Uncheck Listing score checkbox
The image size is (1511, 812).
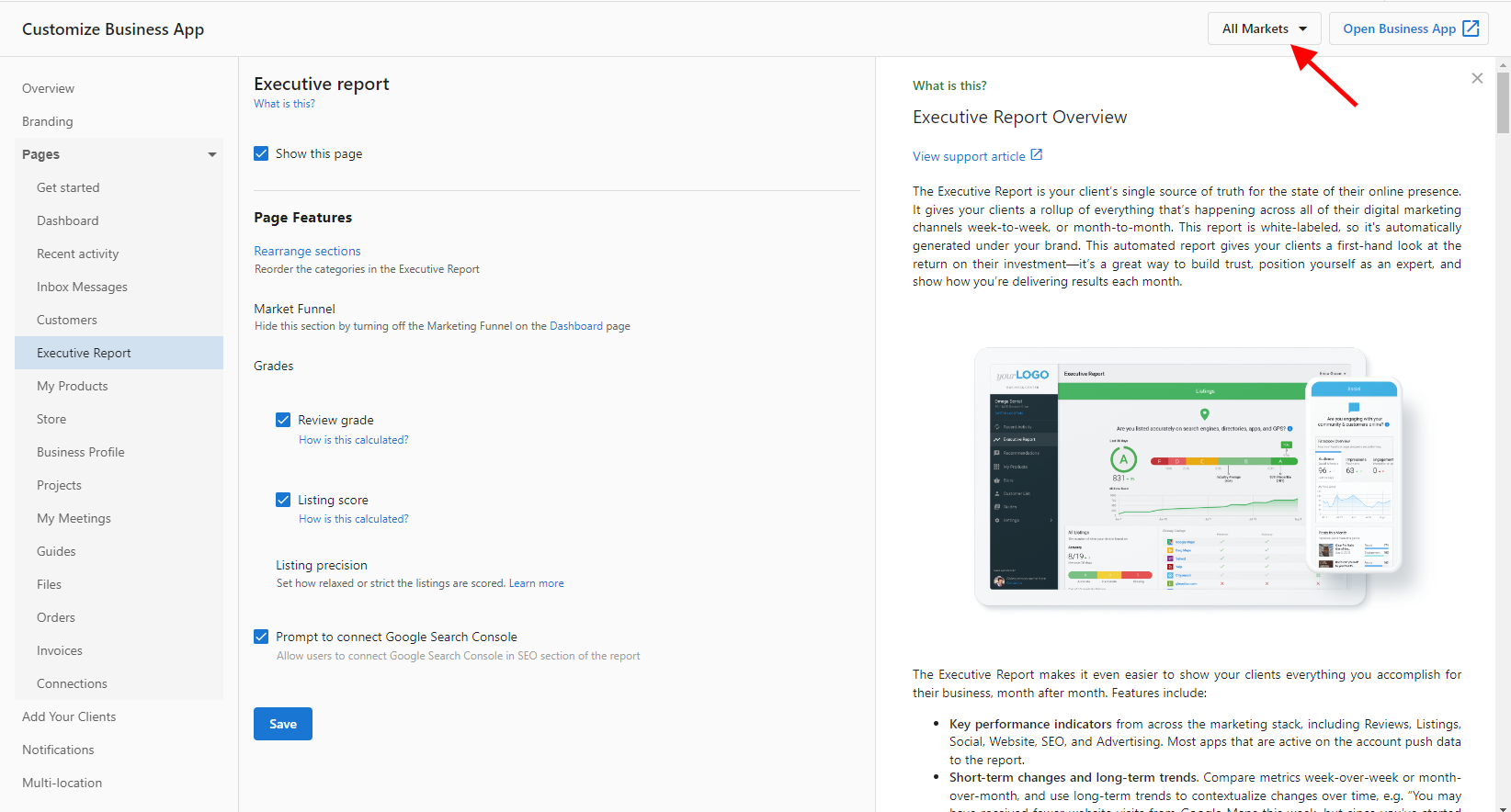pyautogui.click(x=283, y=500)
